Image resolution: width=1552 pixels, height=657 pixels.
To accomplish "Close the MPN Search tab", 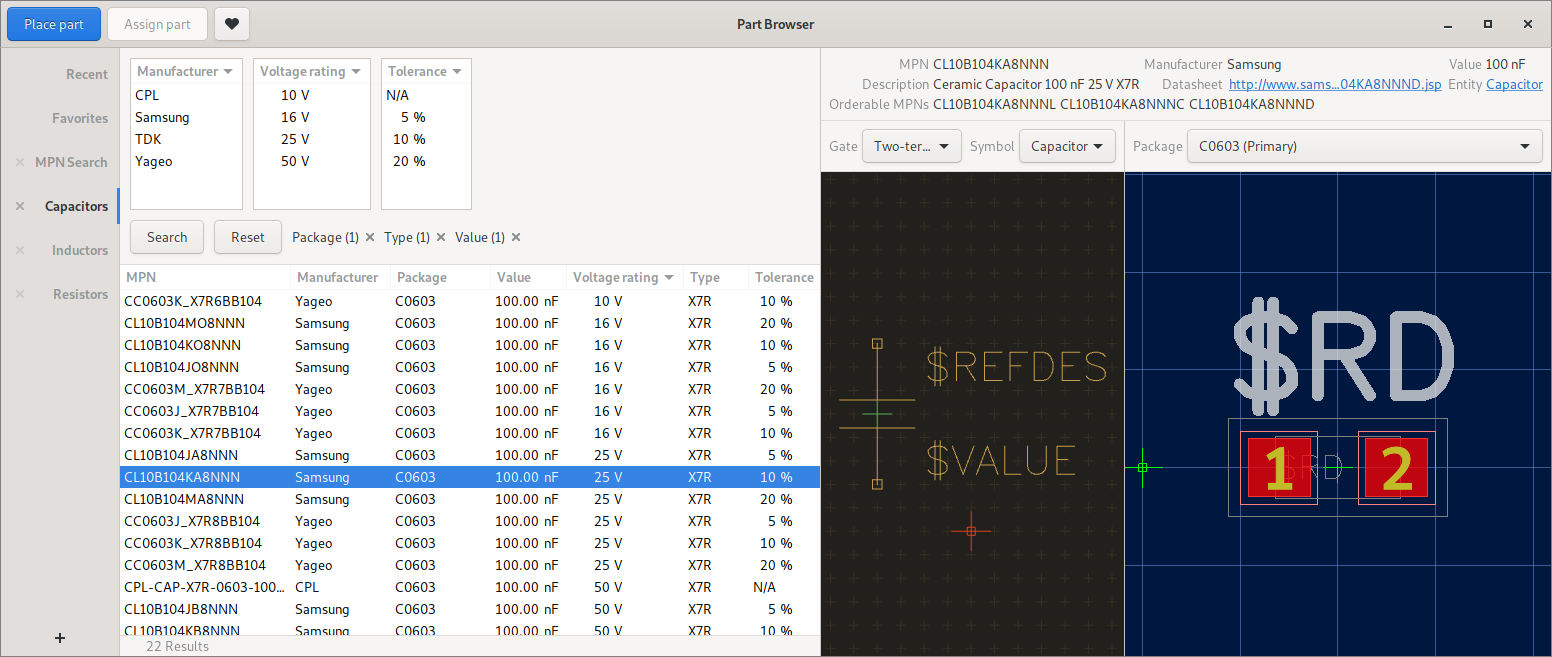I will click(x=20, y=162).
